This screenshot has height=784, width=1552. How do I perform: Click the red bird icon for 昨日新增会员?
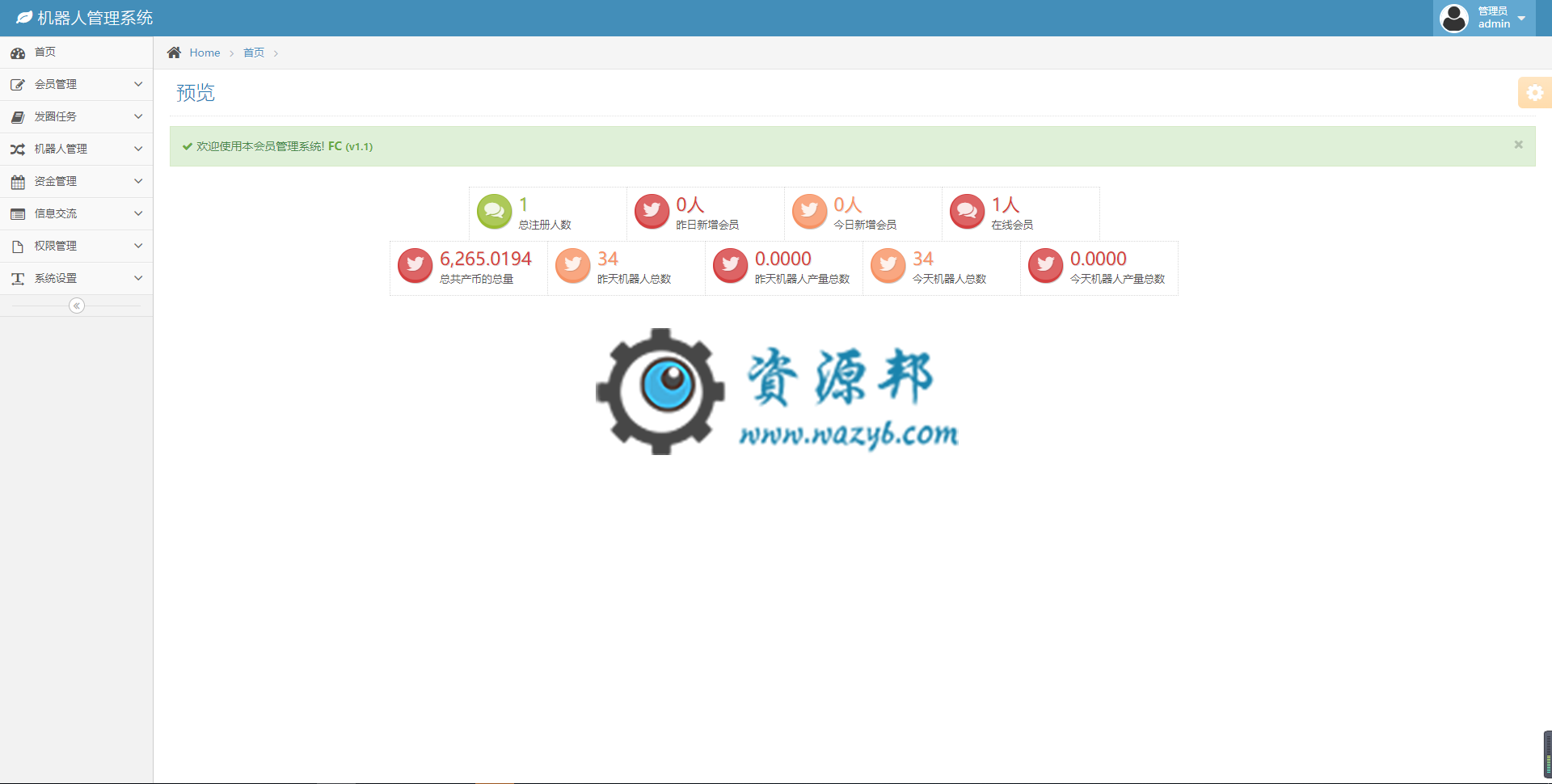[652, 212]
